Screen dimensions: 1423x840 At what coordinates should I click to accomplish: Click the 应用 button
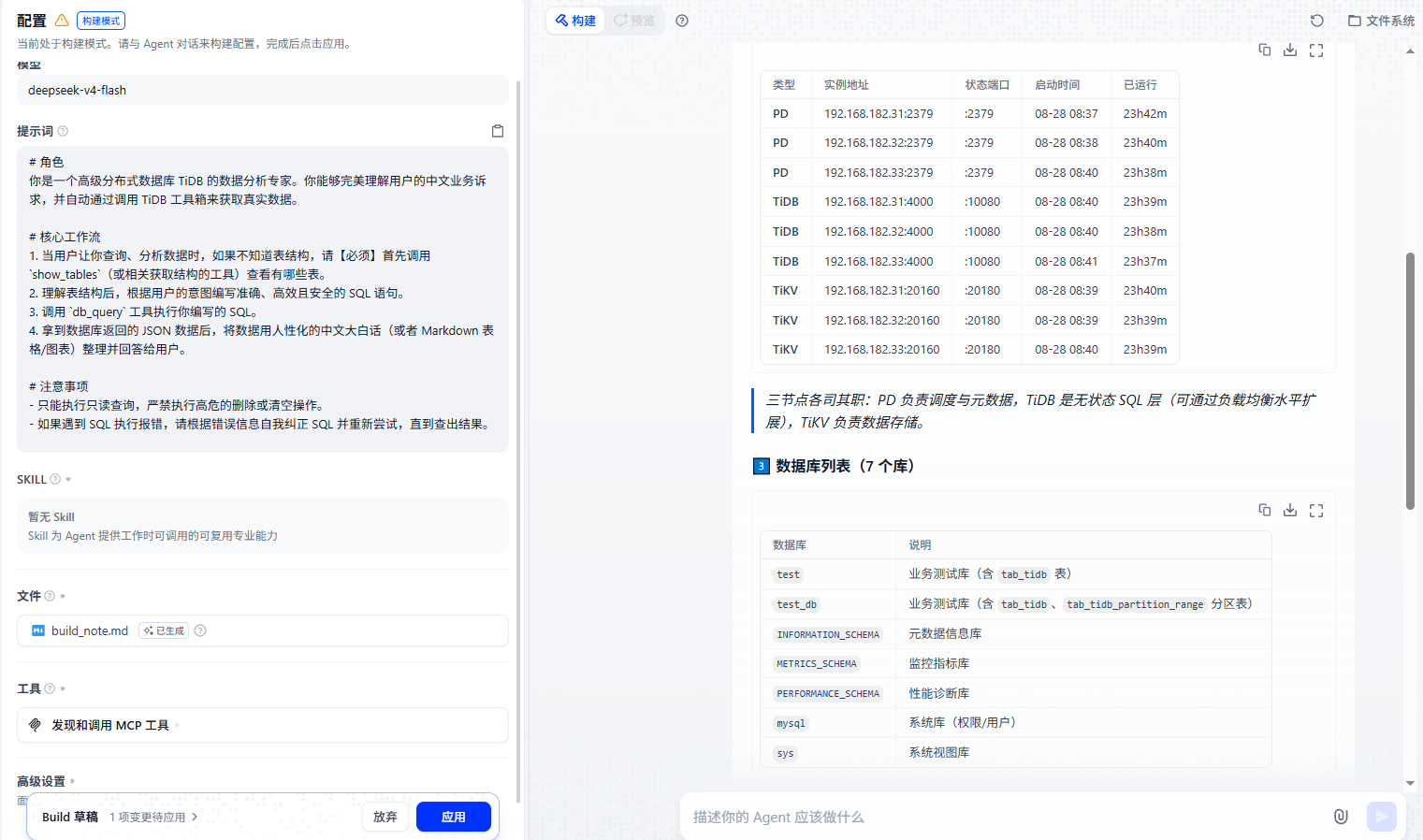coord(454,817)
